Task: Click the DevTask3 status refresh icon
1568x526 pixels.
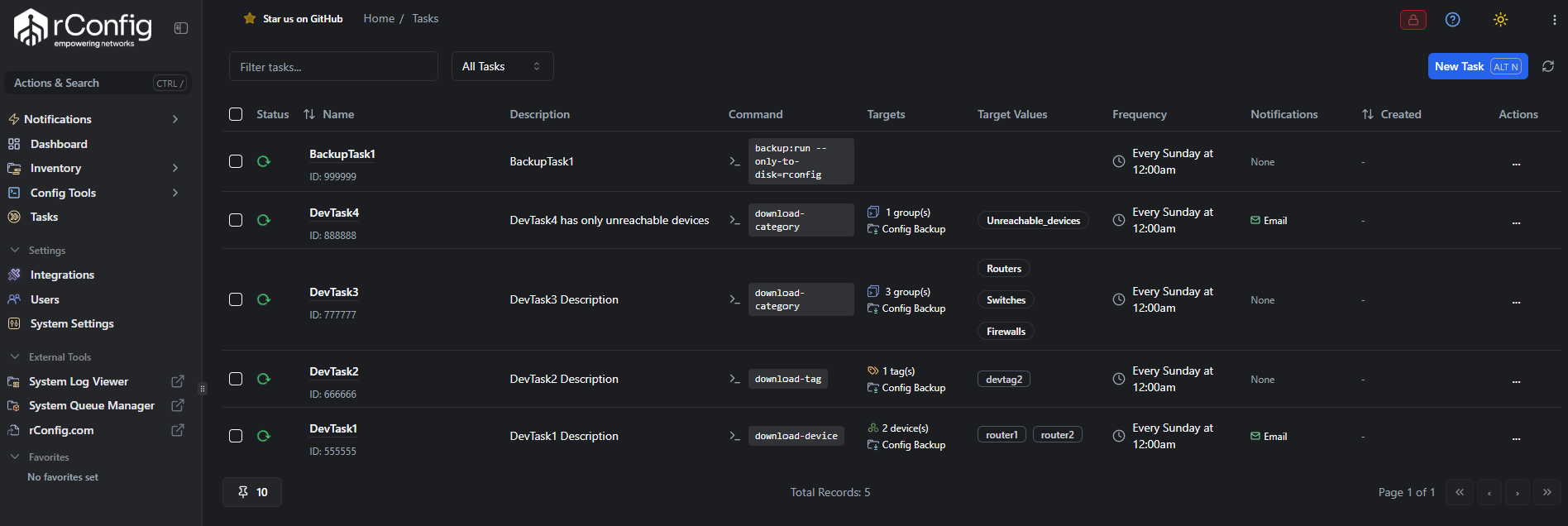Action: click(x=264, y=299)
